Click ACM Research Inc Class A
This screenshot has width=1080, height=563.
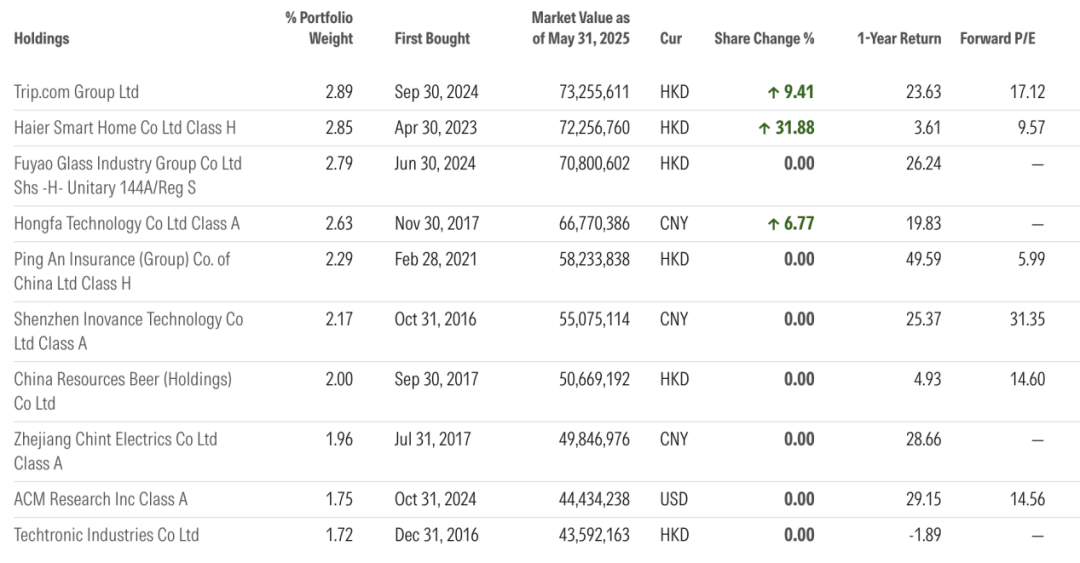[101, 499]
